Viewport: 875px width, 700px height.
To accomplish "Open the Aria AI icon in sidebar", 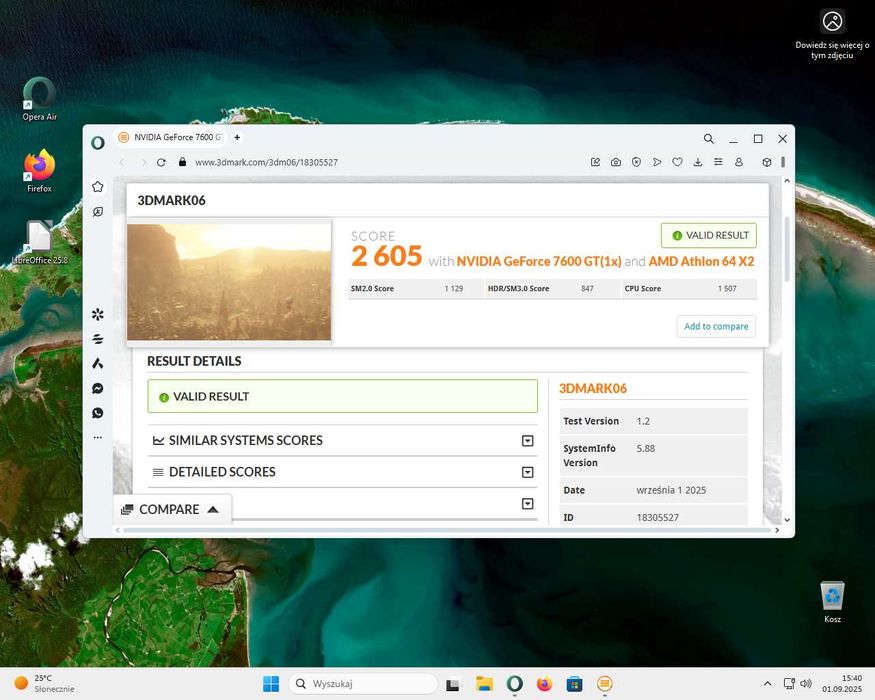I will click(x=98, y=363).
